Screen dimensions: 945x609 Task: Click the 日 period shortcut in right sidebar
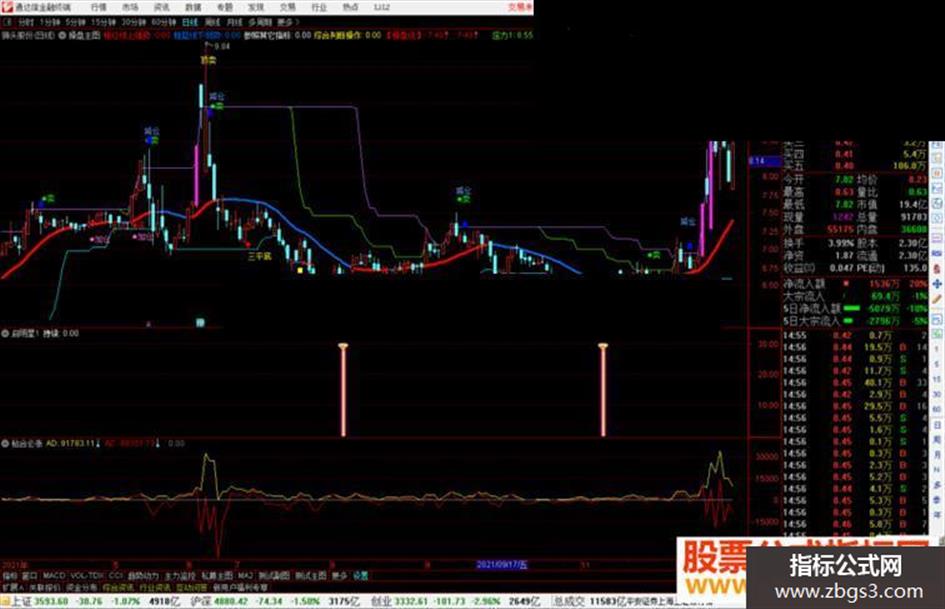pyautogui.click(x=937, y=425)
